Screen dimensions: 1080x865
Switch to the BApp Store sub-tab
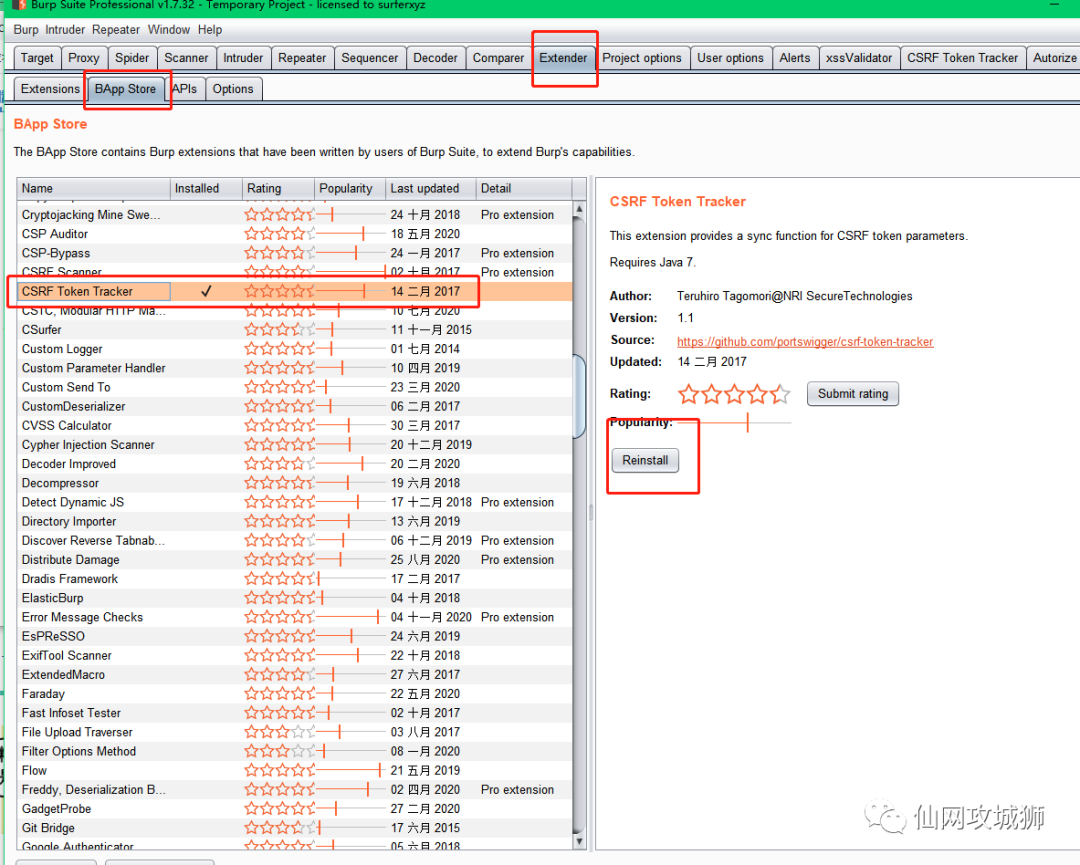pos(125,89)
